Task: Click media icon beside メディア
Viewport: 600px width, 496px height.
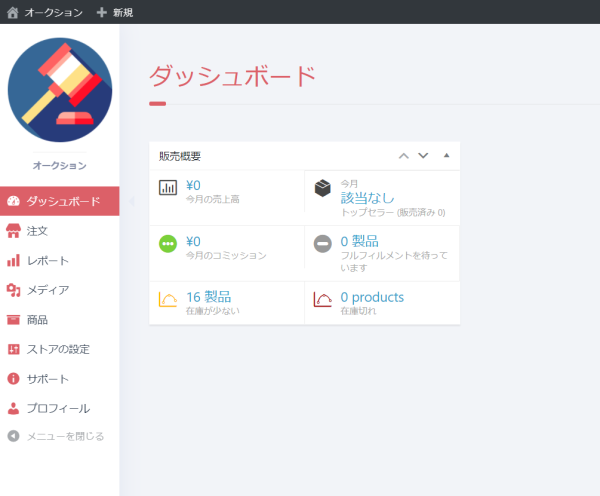Action: pos(13,290)
